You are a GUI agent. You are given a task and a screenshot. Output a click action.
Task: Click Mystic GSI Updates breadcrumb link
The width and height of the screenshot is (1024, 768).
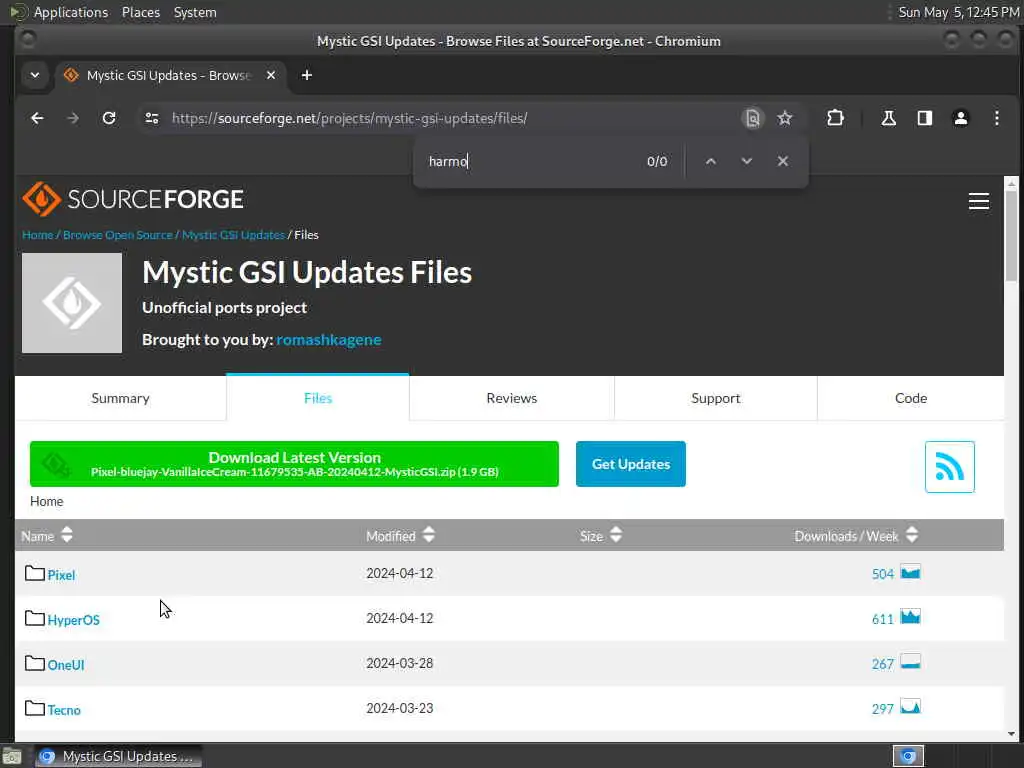coord(233,234)
